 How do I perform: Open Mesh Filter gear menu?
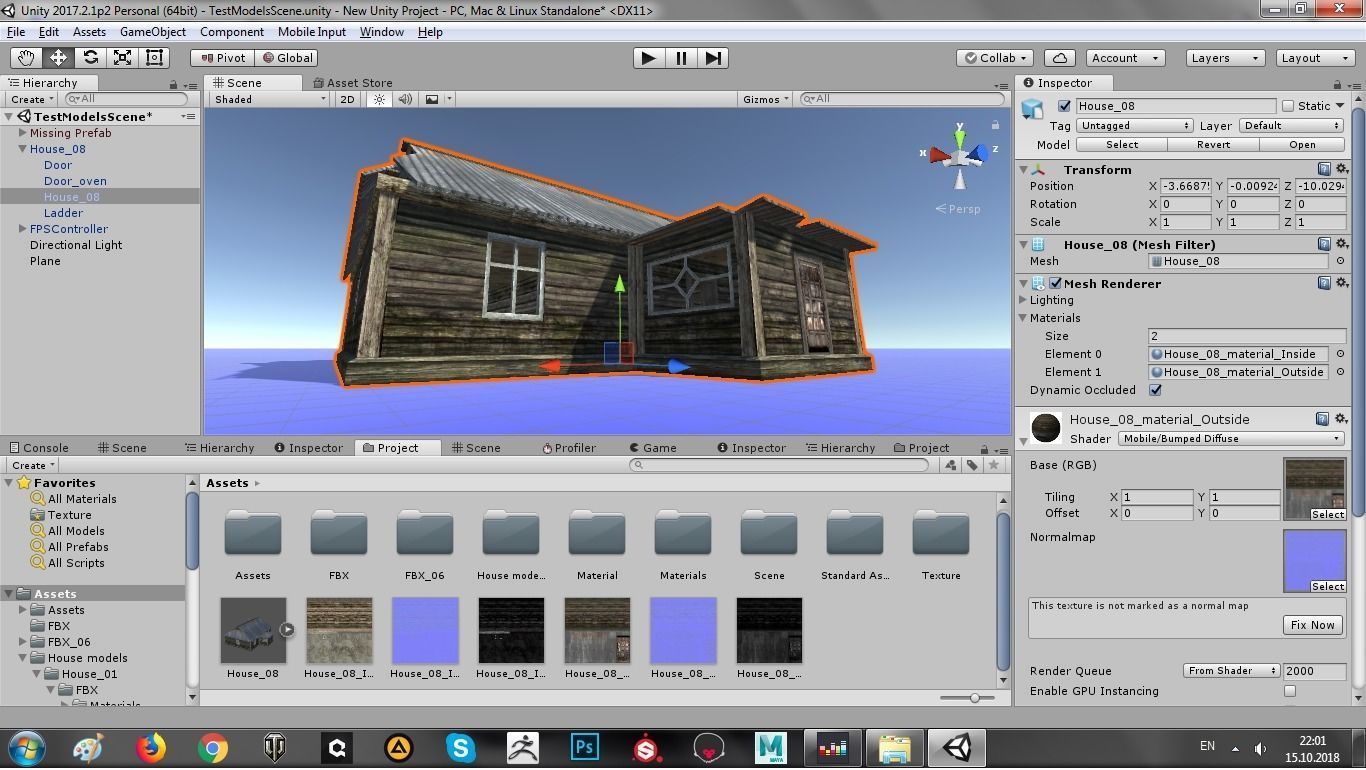[1342, 244]
